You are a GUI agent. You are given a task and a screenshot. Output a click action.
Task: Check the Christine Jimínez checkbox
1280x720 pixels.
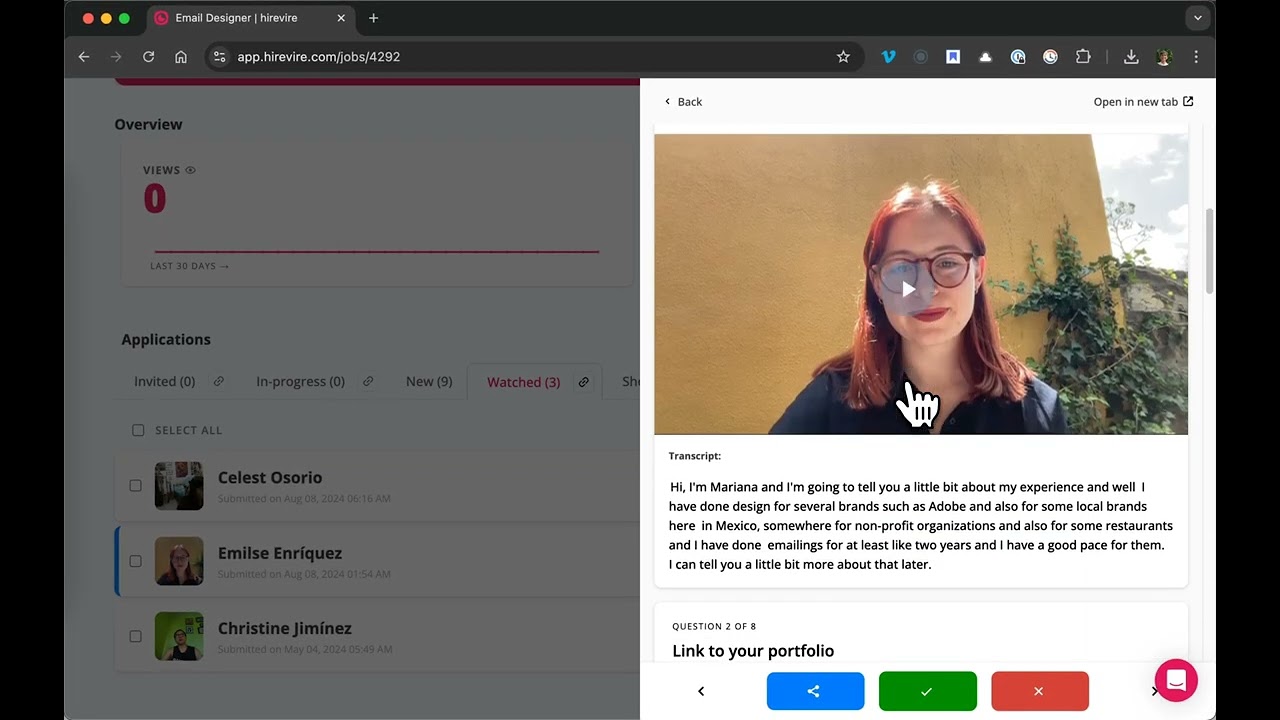[x=135, y=636]
